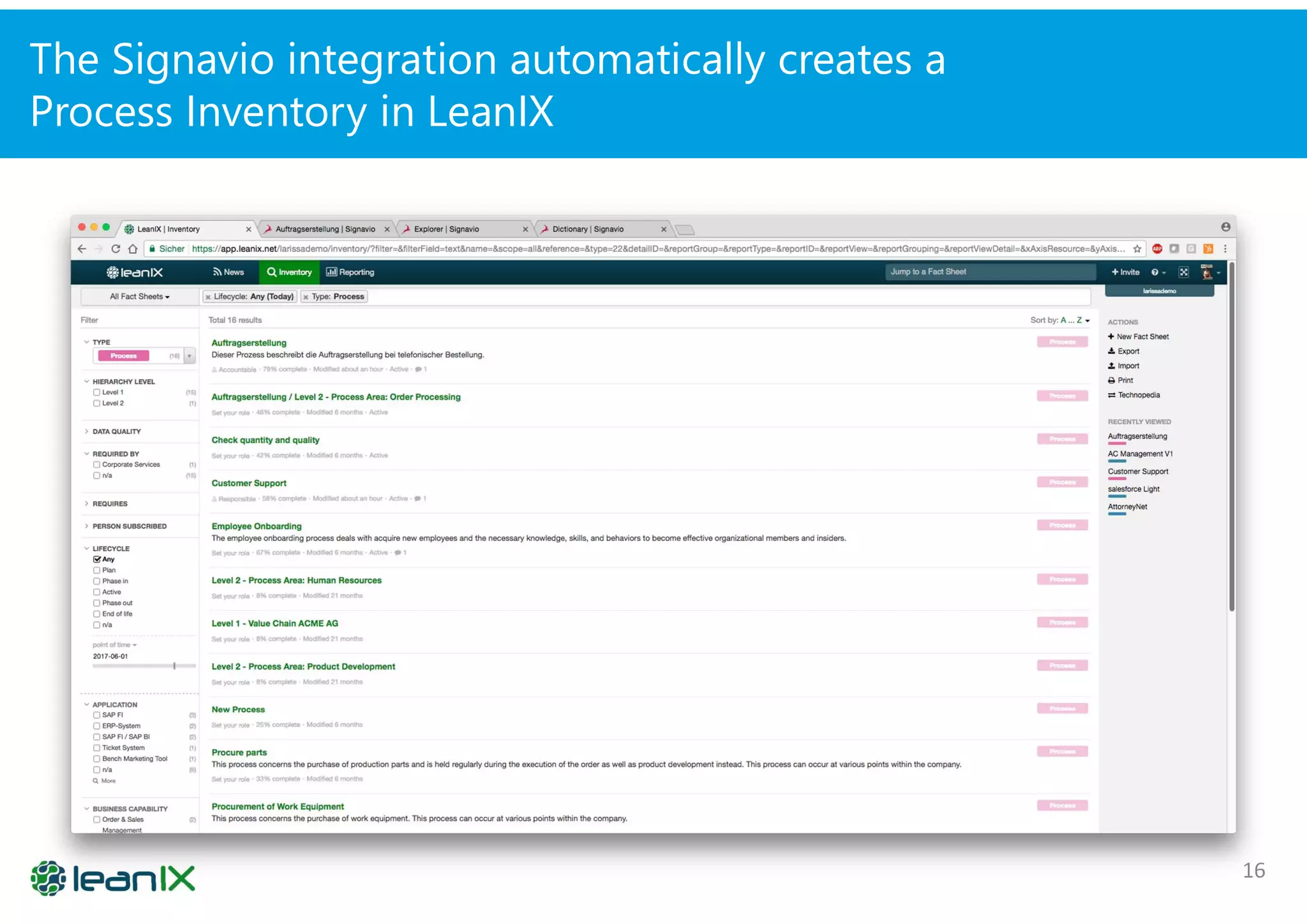Check ERP-System application checkbox

pyautogui.click(x=97, y=726)
